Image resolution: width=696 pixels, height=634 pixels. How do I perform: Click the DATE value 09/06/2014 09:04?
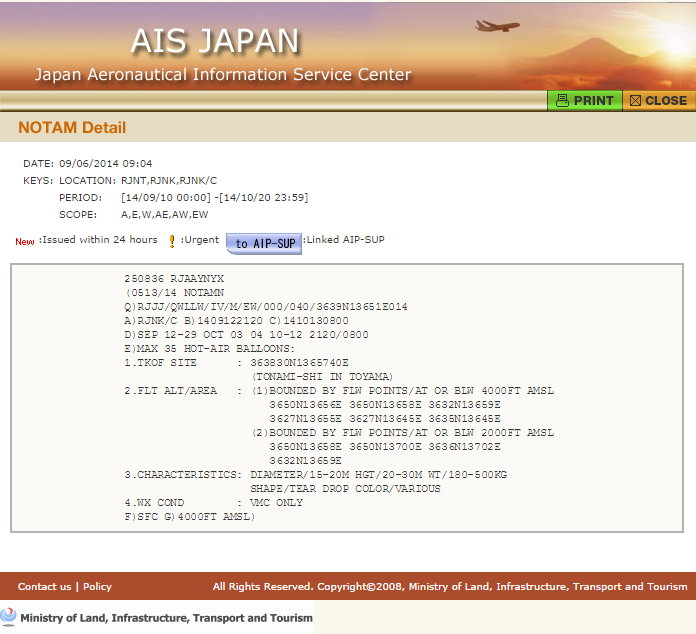[x=105, y=163]
